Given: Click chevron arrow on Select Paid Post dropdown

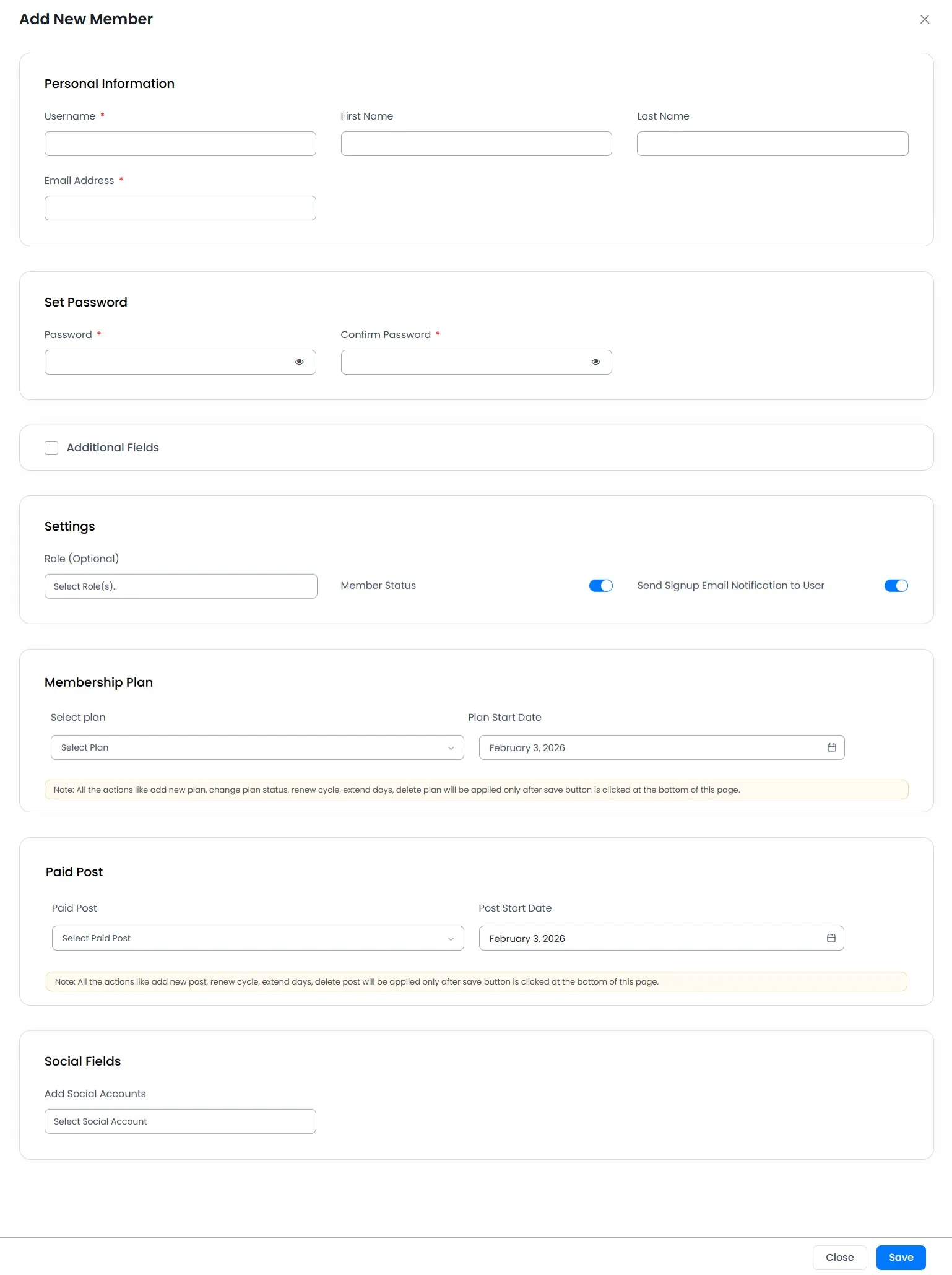Looking at the screenshot, I should pyautogui.click(x=451, y=939).
